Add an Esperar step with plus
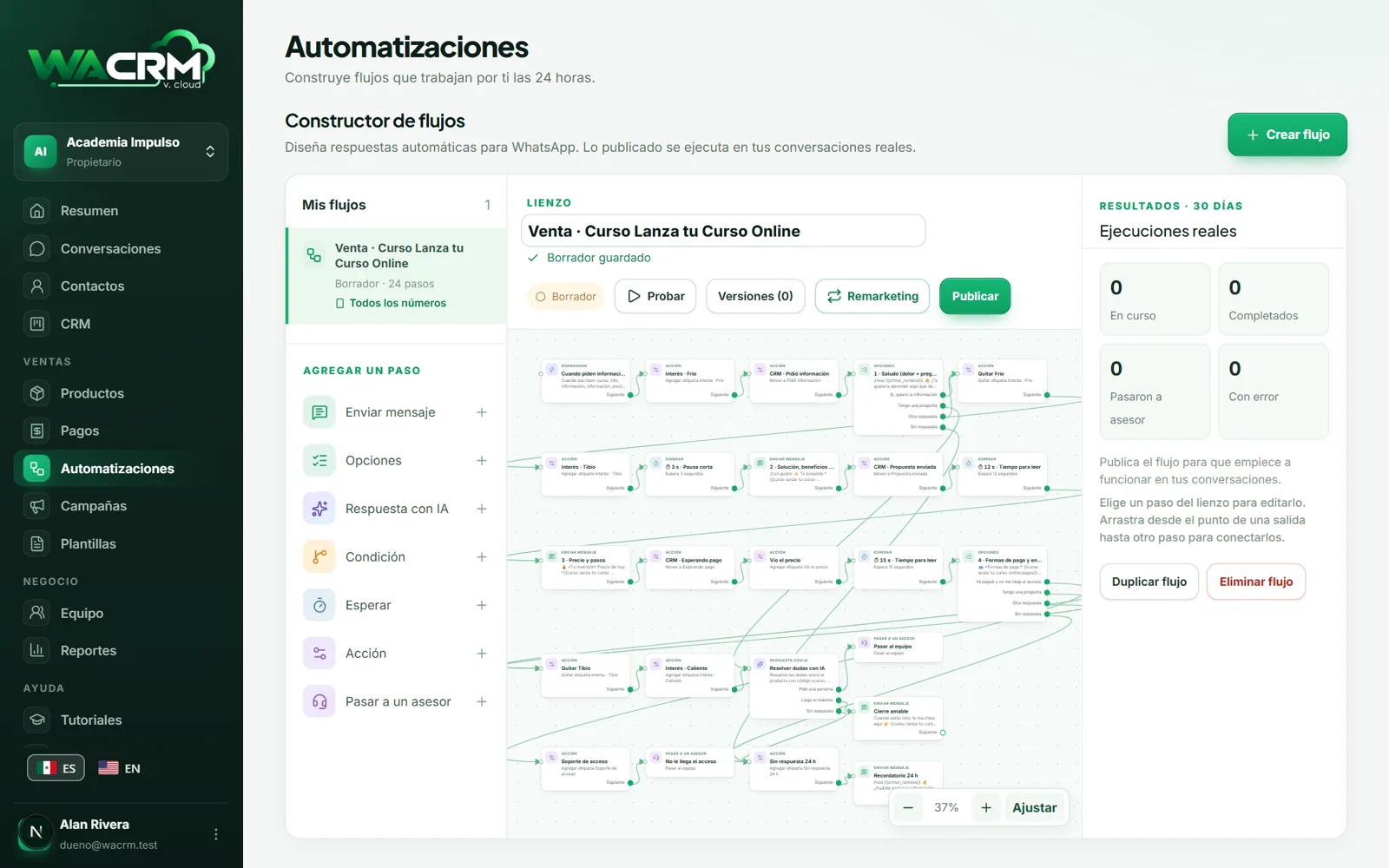Viewport: 1389px width, 868px height. tap(482, 605)
